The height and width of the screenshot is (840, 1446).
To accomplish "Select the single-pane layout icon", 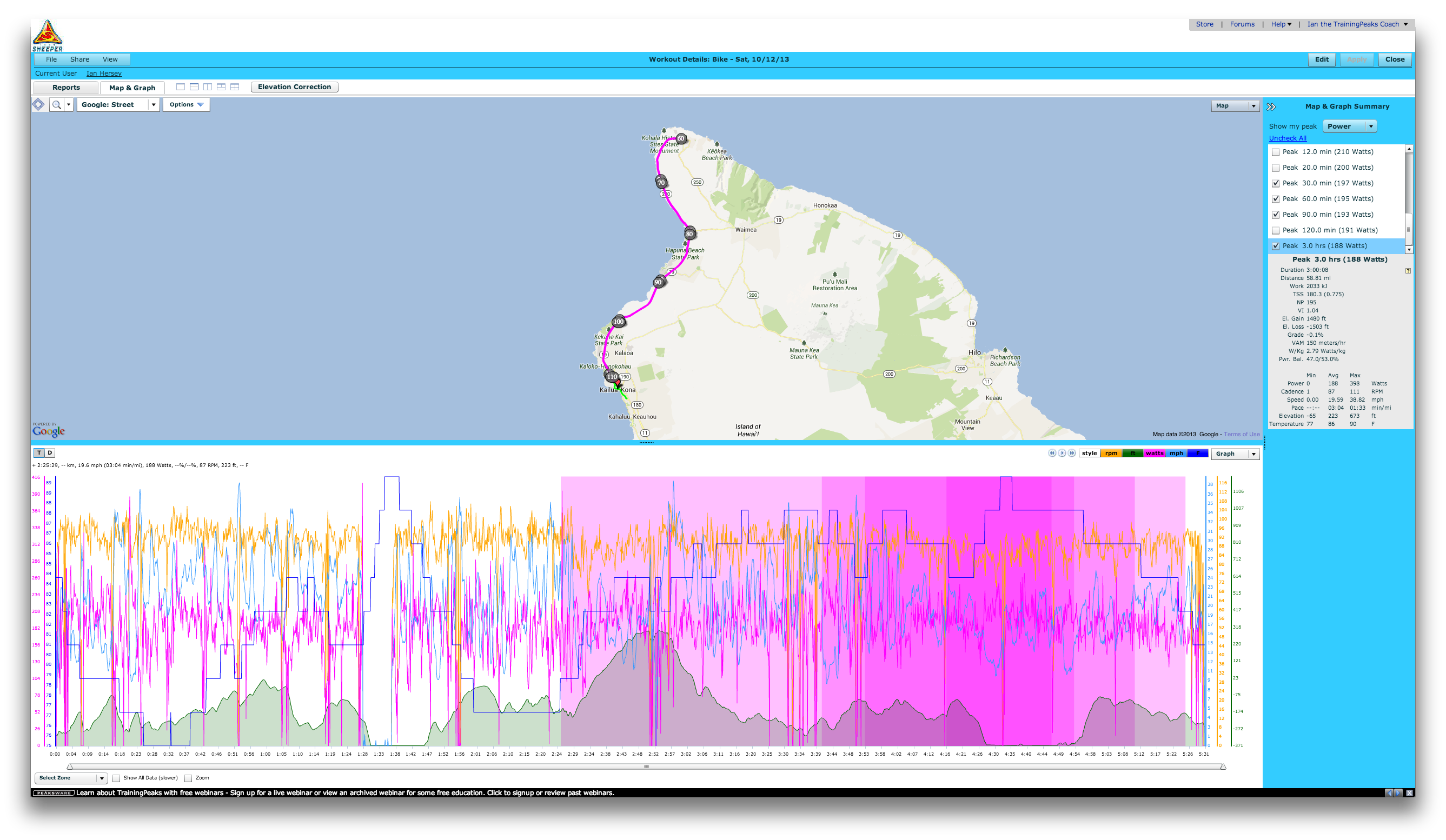I will coord(180,87).
